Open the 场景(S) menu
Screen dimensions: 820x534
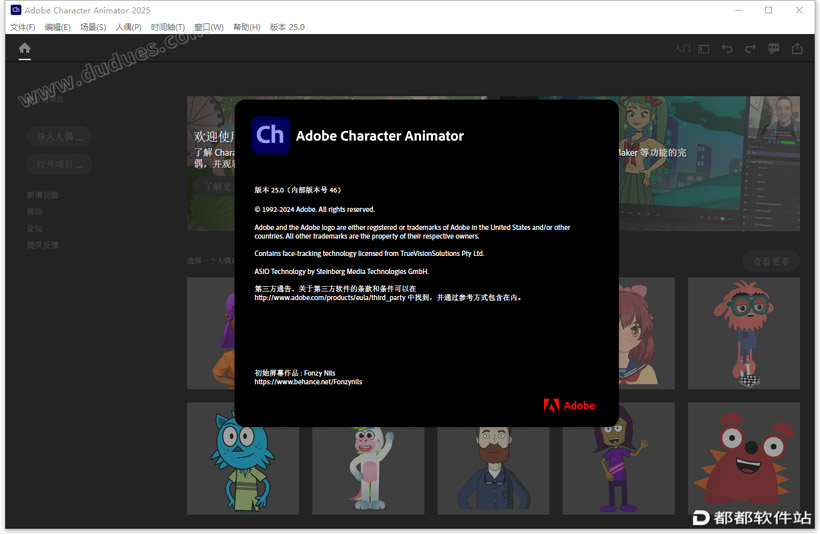[93, 27]
